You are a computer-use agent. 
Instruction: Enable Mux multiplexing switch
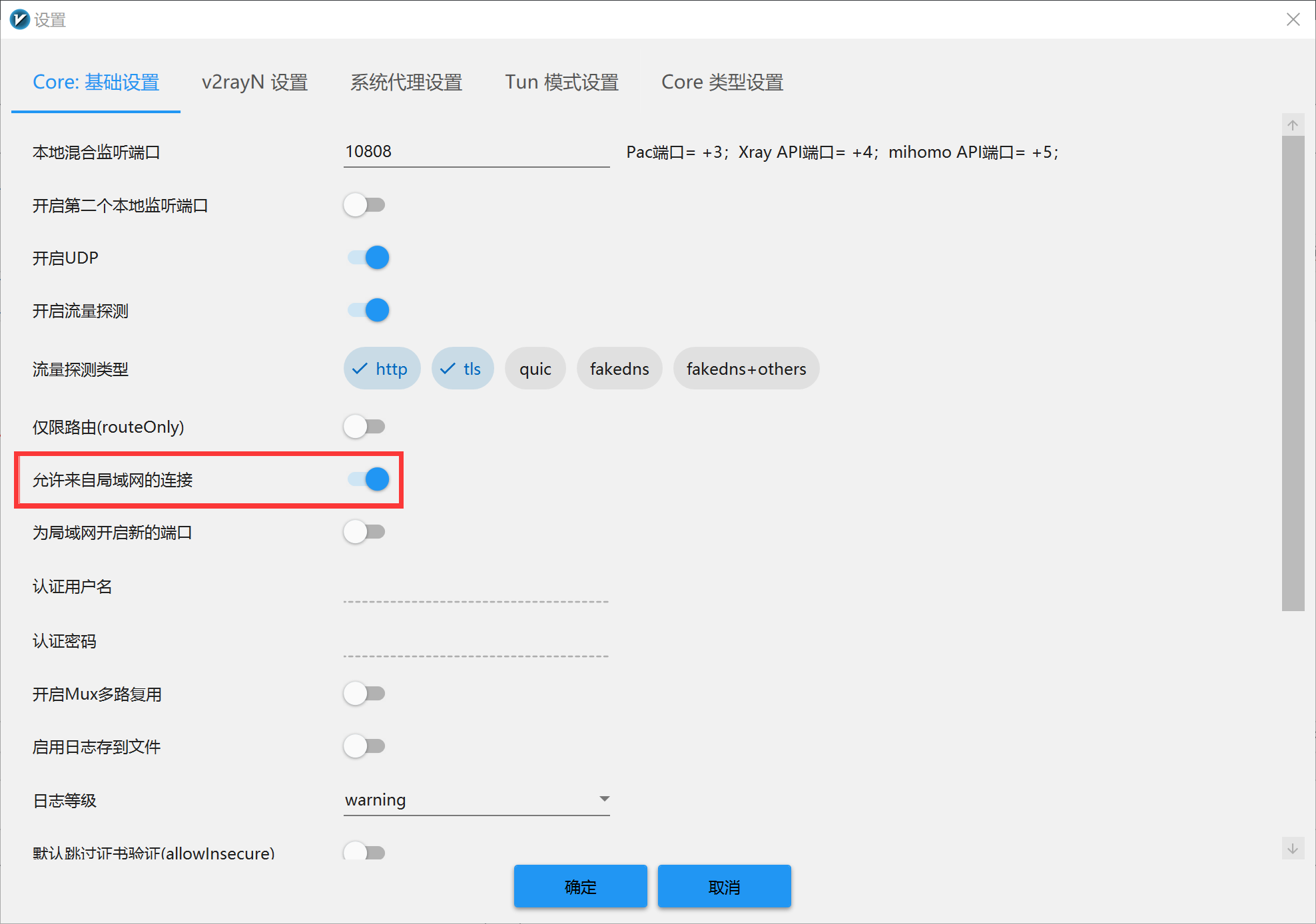click(365, 694)
